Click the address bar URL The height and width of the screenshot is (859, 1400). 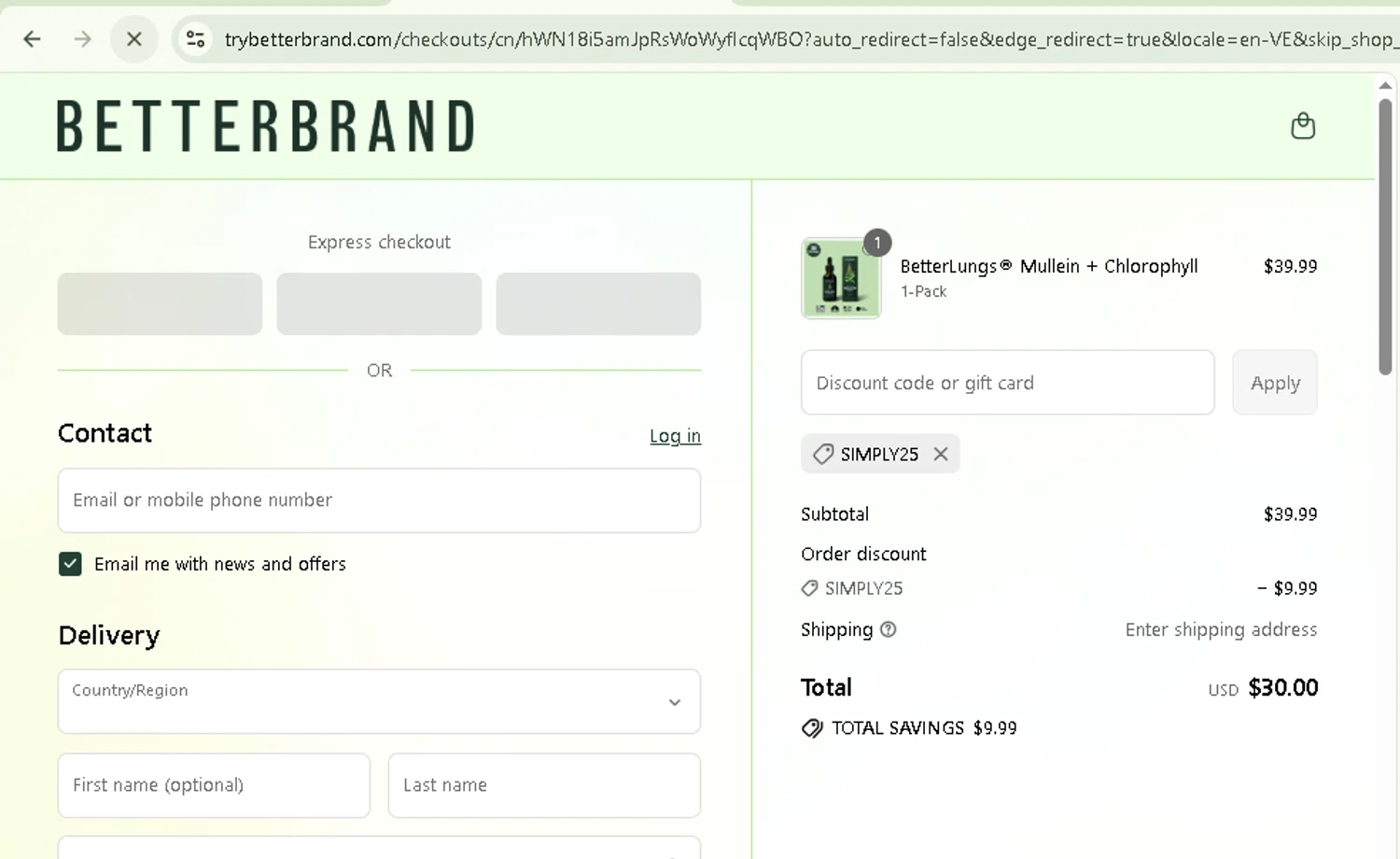pyautogui.click(x=810, y=39)
